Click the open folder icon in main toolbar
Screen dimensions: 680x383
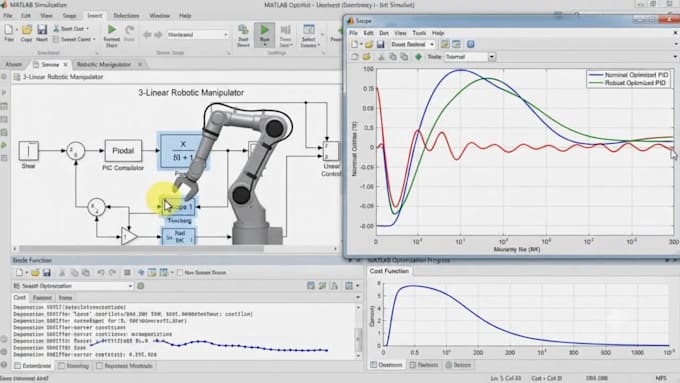pos(26,29)
